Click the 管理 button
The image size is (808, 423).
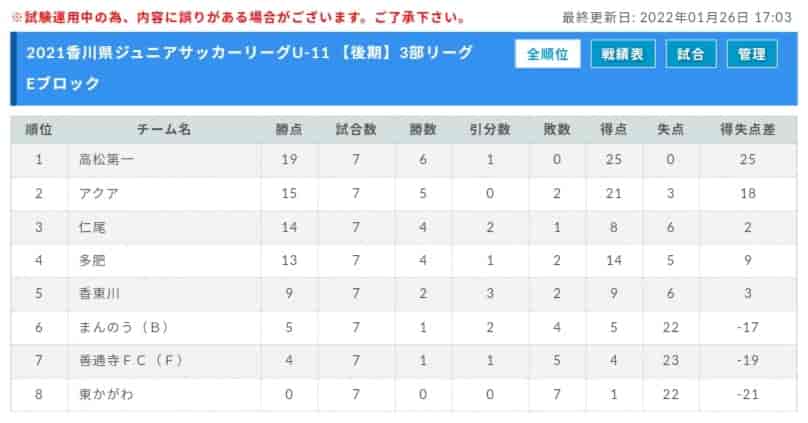(752, 54)
